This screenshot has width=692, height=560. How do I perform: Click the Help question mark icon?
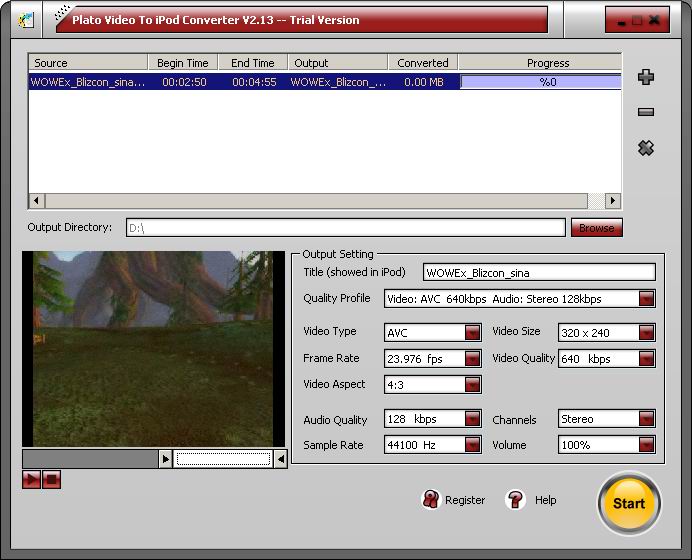click(x=515, y=500)
